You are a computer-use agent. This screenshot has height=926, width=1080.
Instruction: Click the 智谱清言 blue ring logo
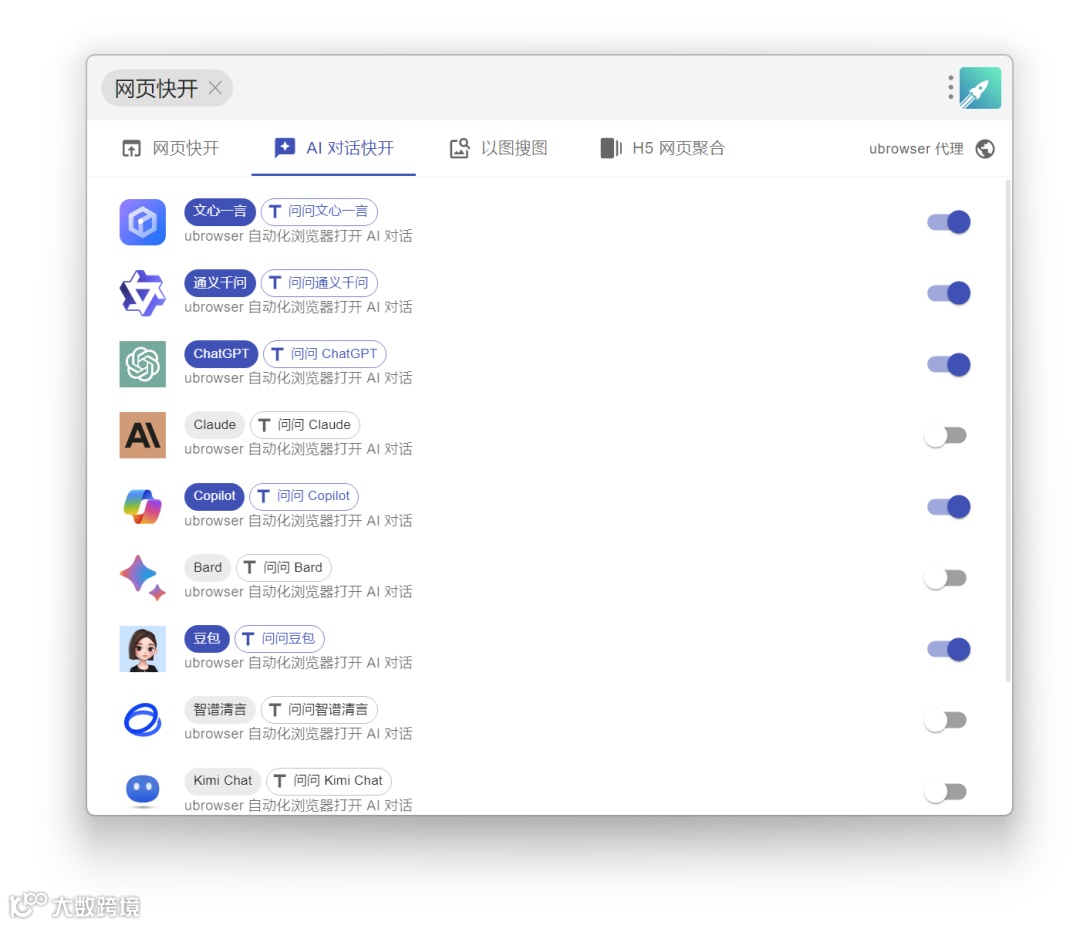point(143,720)
